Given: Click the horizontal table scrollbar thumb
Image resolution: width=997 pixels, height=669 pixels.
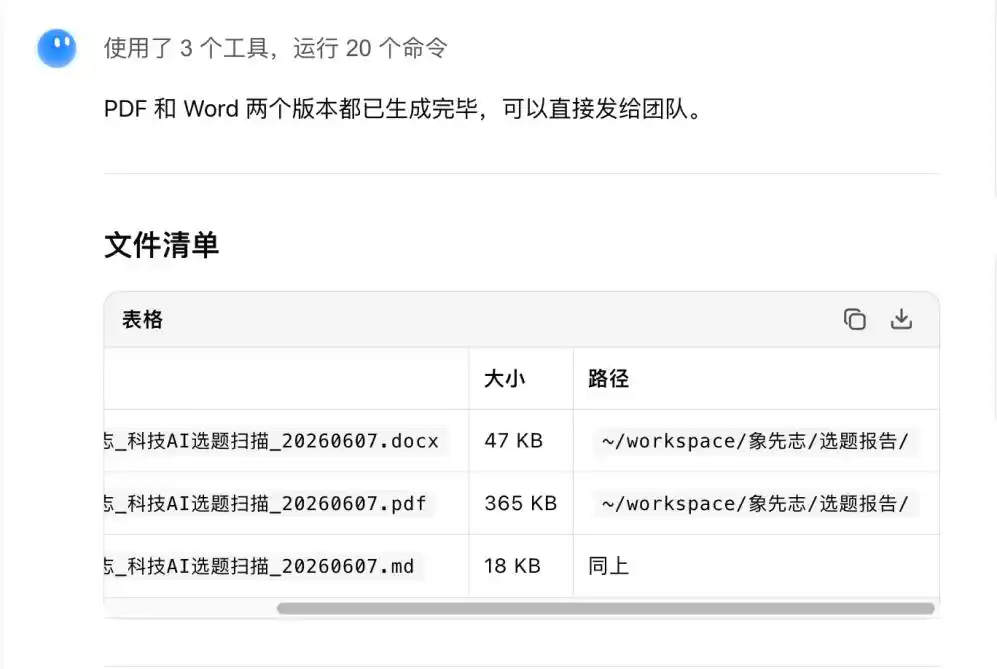Looking at the screenshot, I should tap(605, 609).
